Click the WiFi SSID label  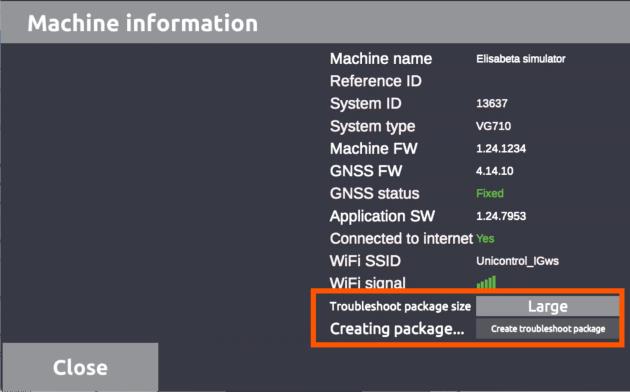coord(365,261)
